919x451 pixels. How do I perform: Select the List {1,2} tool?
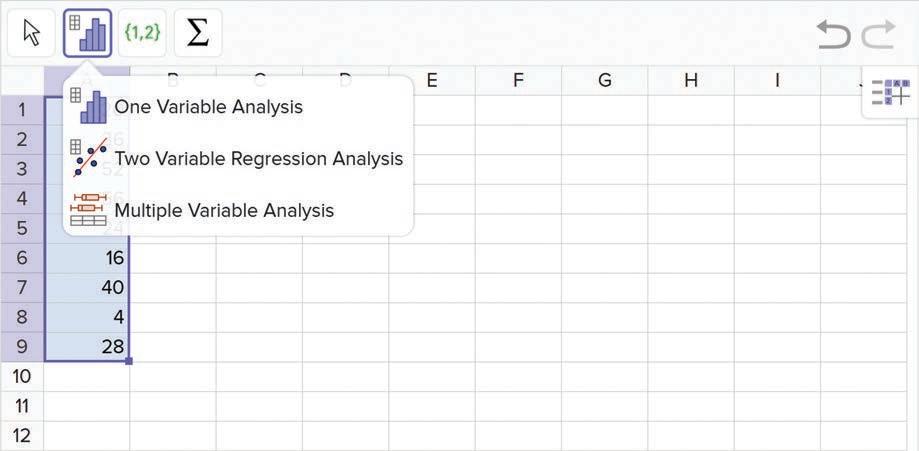(x=142, y=34)
